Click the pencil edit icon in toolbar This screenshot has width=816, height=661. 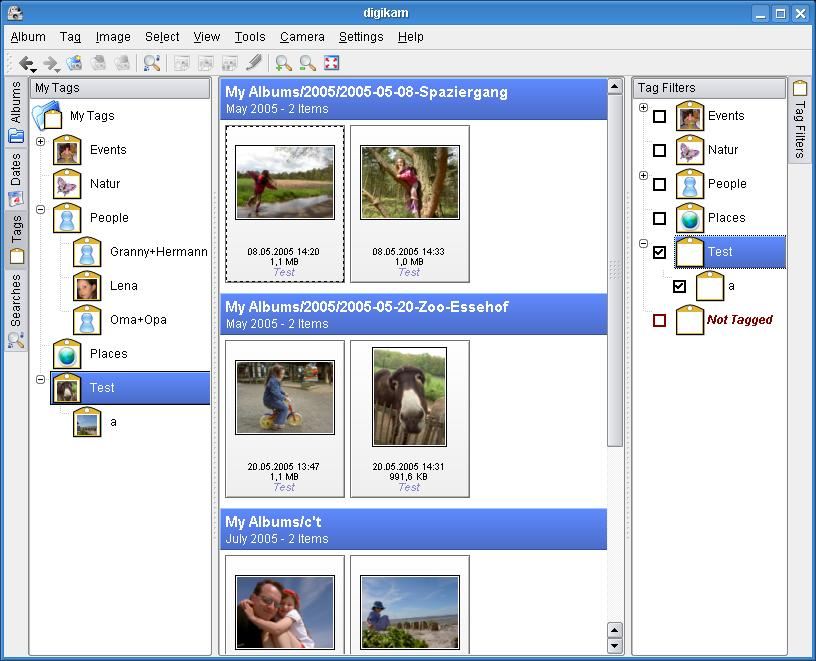point(253,63)
